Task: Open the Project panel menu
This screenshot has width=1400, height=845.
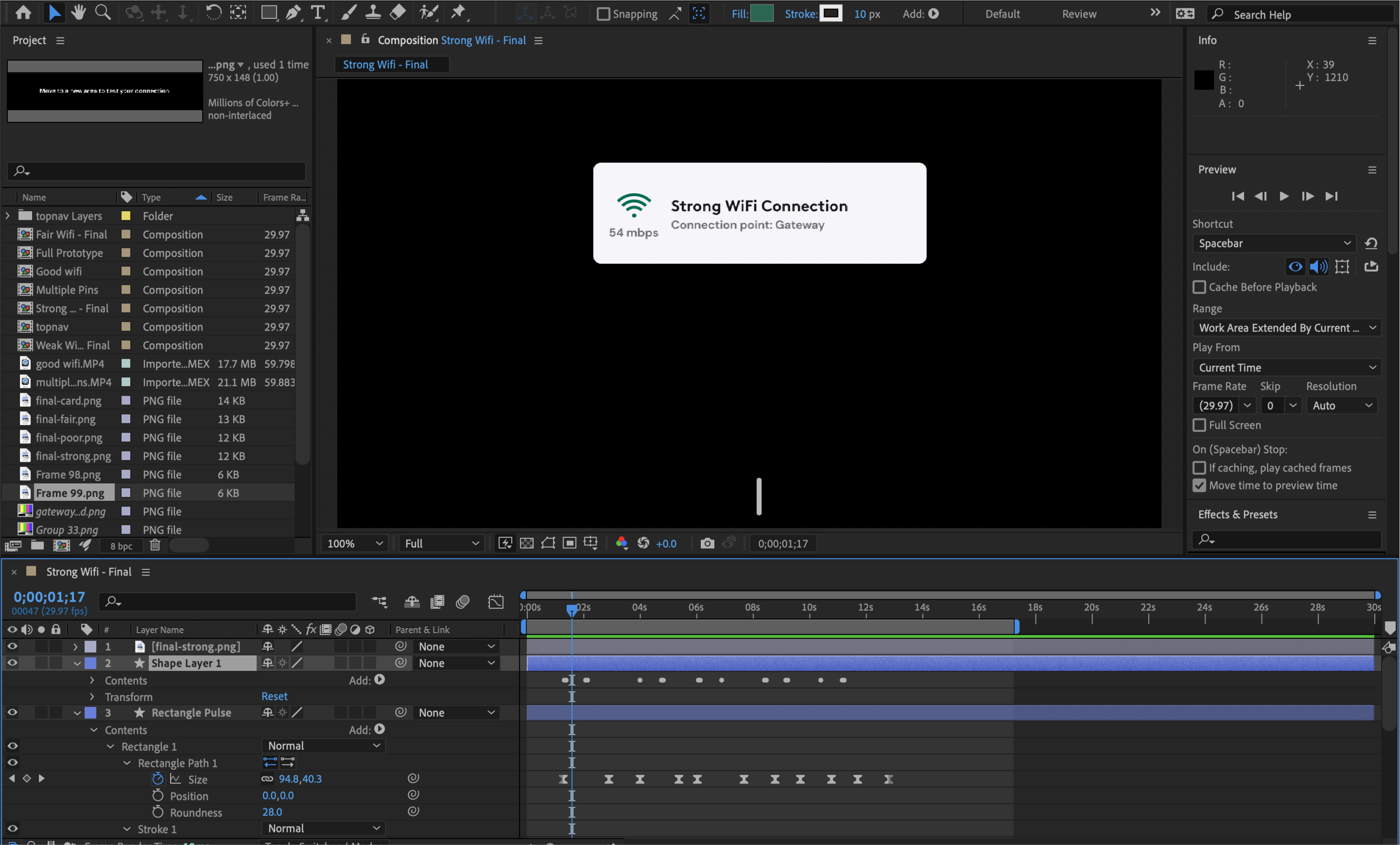Action: point(60,40)
